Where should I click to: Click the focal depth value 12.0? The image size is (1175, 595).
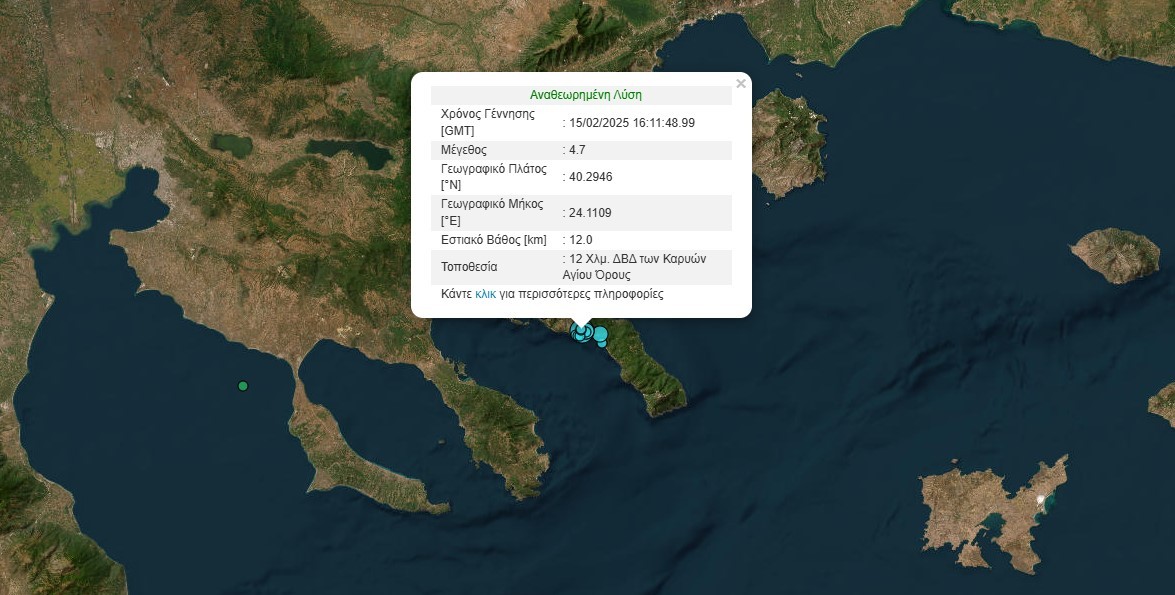click(580, 240)
